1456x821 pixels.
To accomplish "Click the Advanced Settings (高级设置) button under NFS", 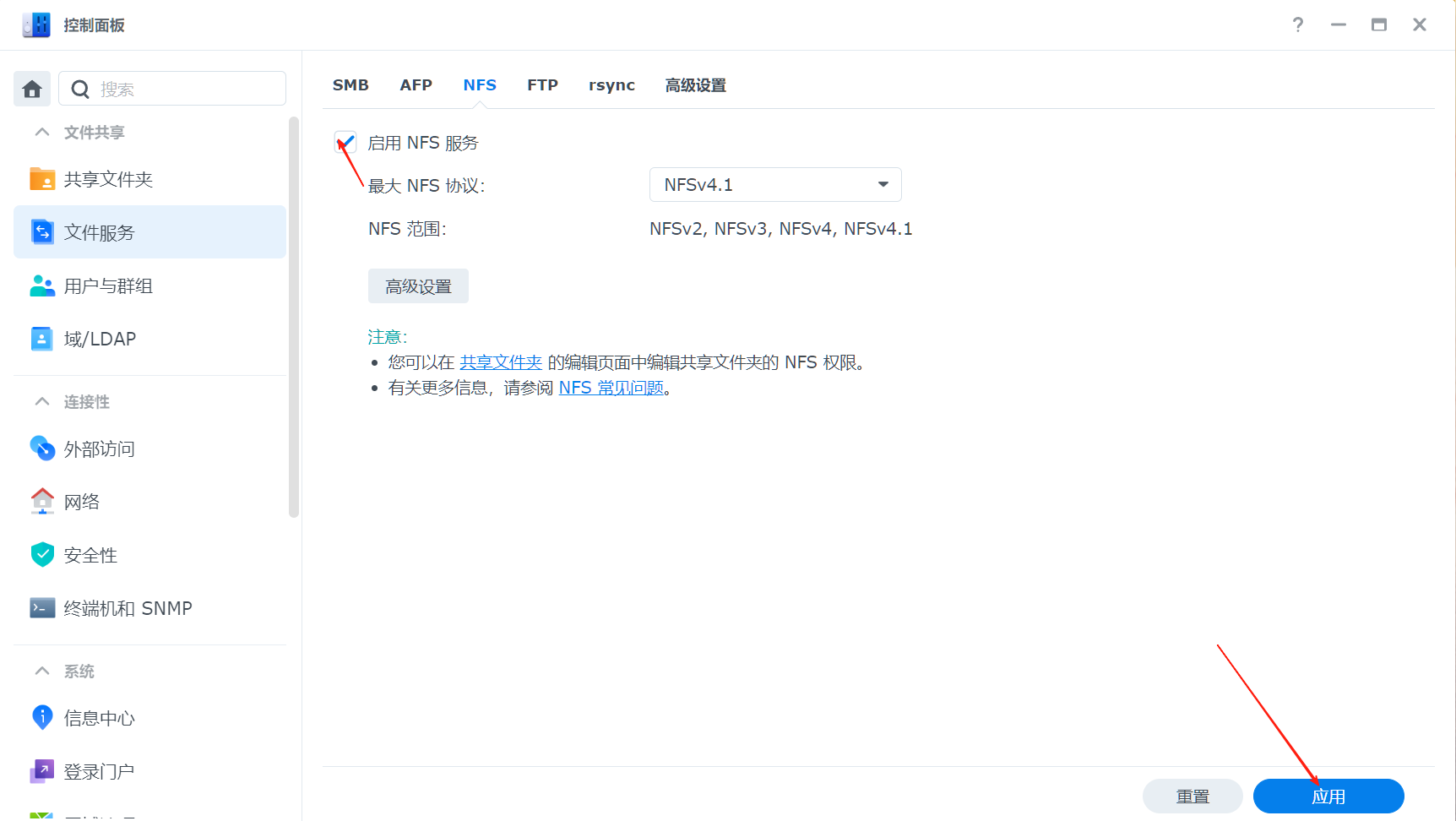I will (418, 286).
